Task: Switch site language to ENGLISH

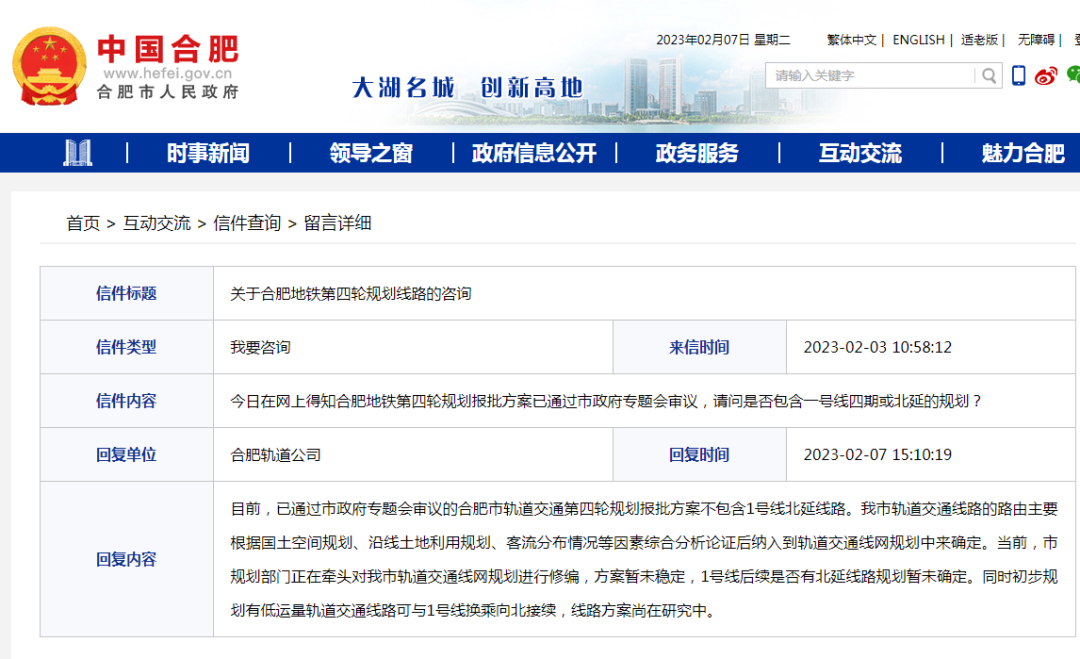Action: tap(918, 40)
